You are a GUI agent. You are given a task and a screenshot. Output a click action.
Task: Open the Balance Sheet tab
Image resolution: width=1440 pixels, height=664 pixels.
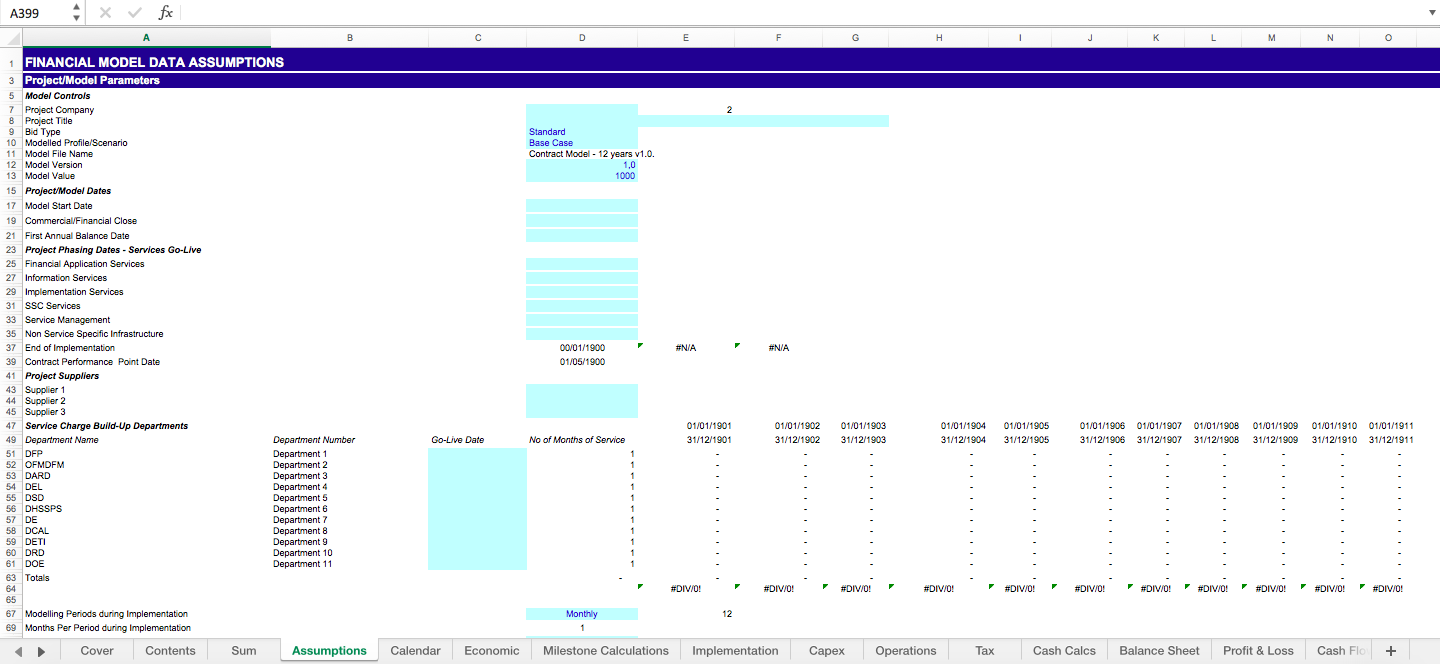tap(1159, 651)
